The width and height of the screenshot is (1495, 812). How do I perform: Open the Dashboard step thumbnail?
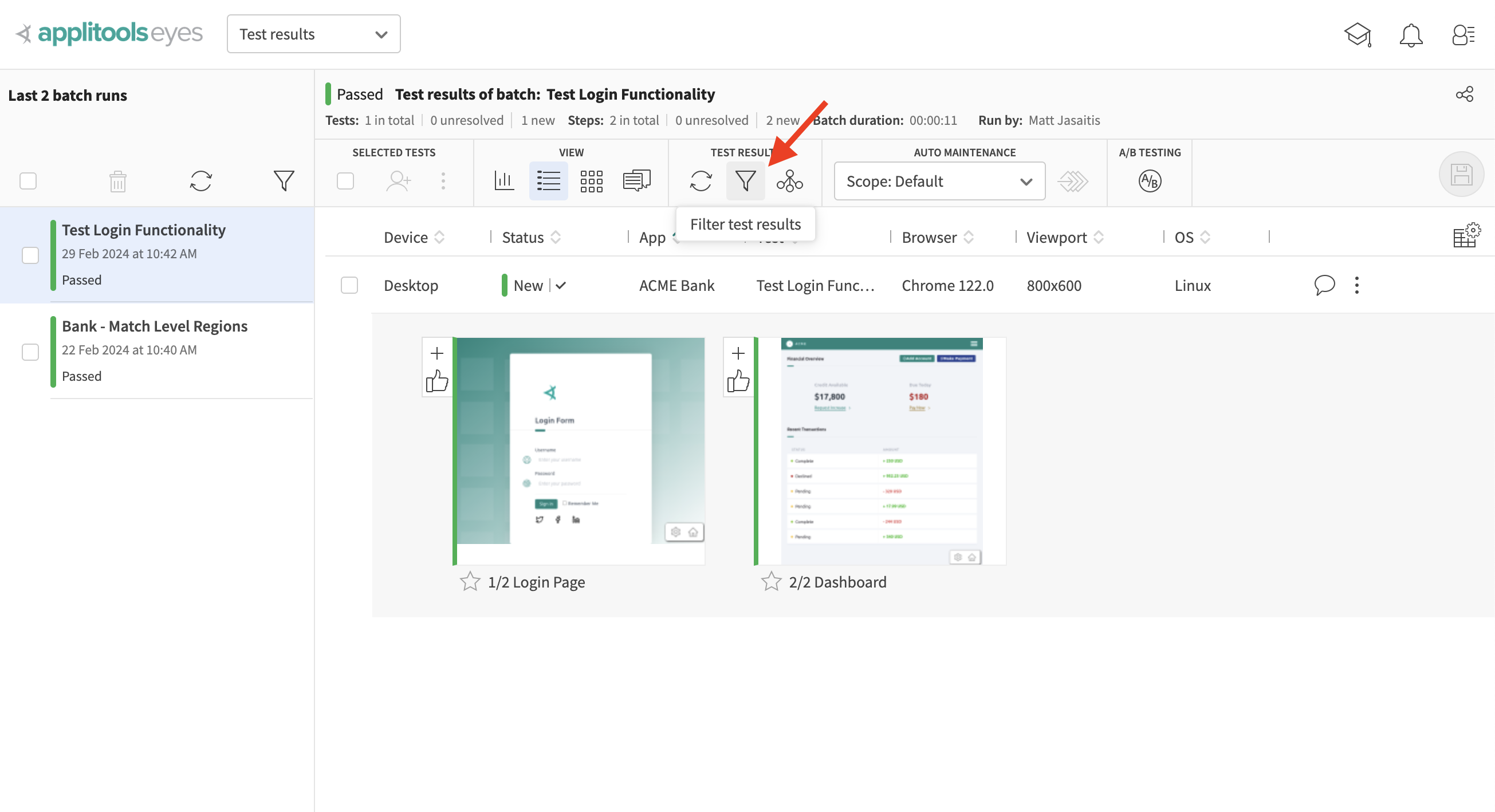click(x=881, y=451)
